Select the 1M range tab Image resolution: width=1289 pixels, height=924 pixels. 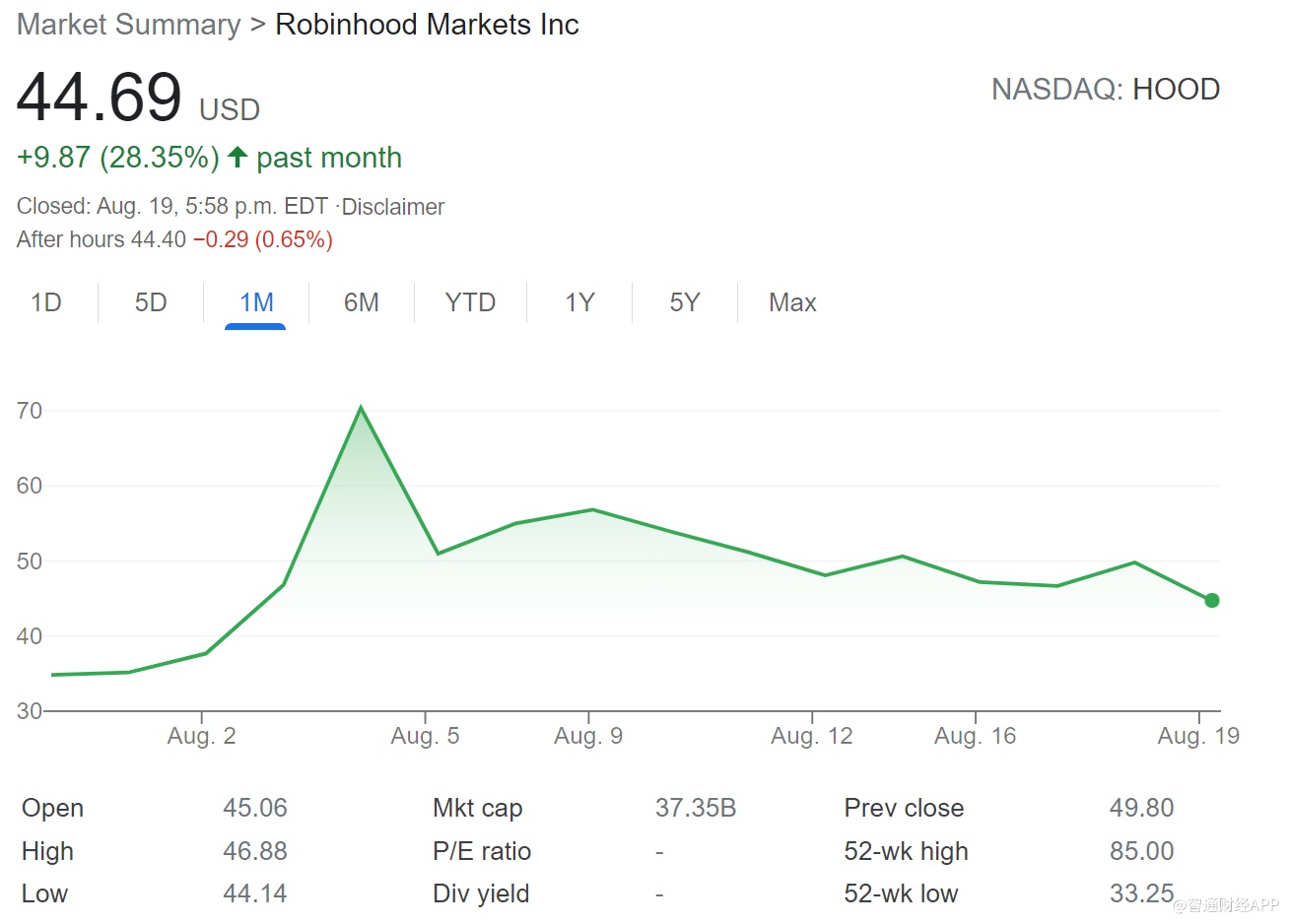(256, 302)
